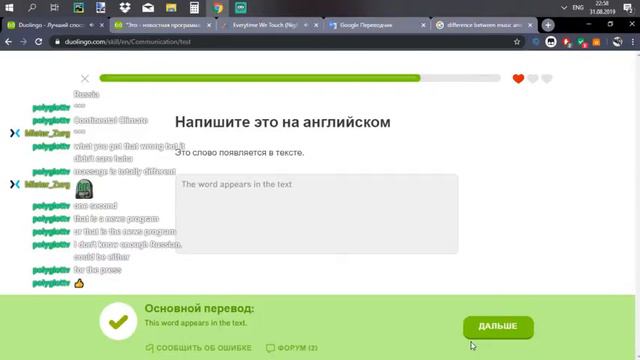Open File Explorer from the taskbar
640x360 pixels.
[x=171, y=8]
